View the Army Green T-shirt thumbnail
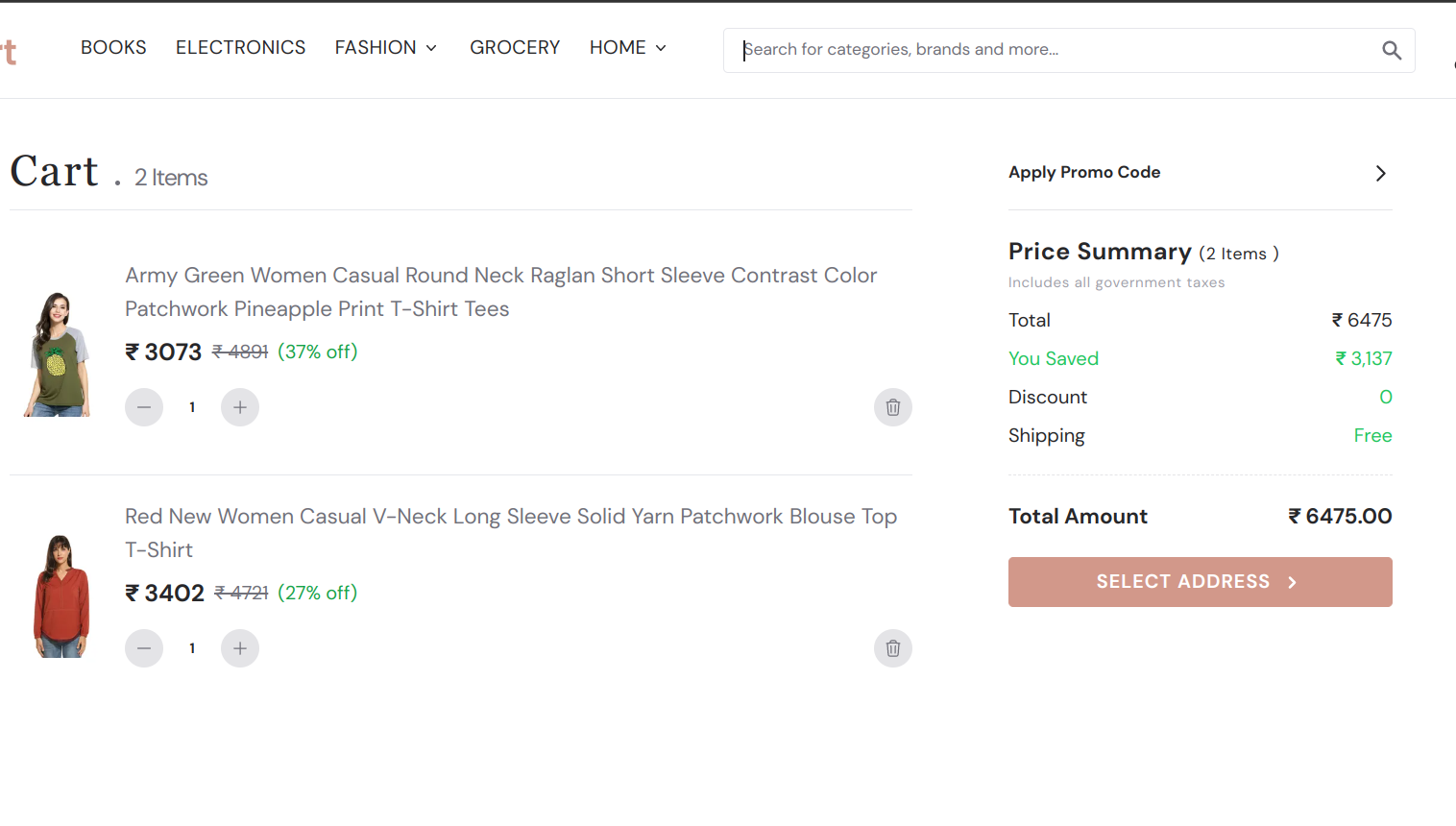This screenshot has width=1456, height=826. pyautogui.click(x=58, y=354)
